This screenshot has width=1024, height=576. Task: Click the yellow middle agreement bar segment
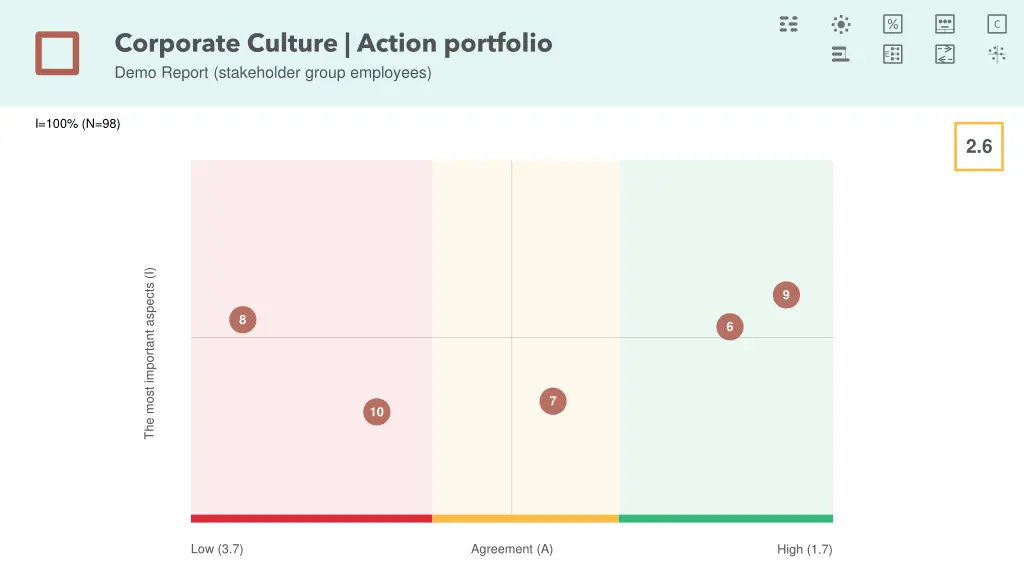(525, 518)
